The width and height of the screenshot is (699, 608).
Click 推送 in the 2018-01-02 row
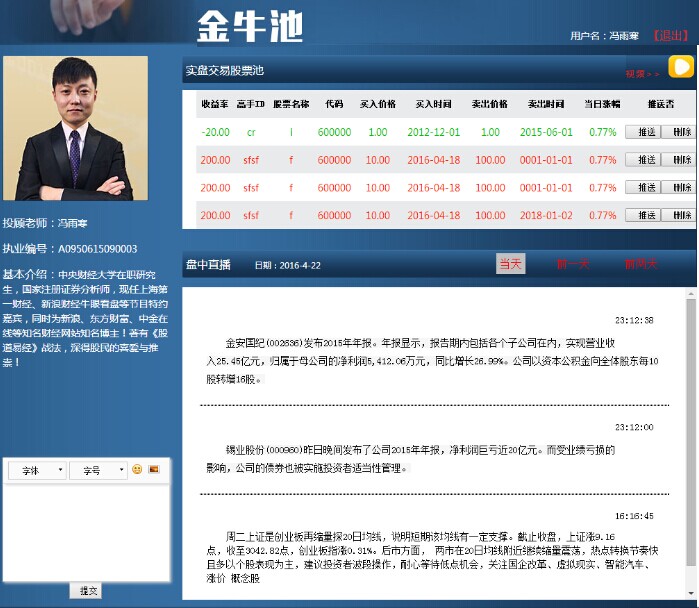(x=643, y=215)
